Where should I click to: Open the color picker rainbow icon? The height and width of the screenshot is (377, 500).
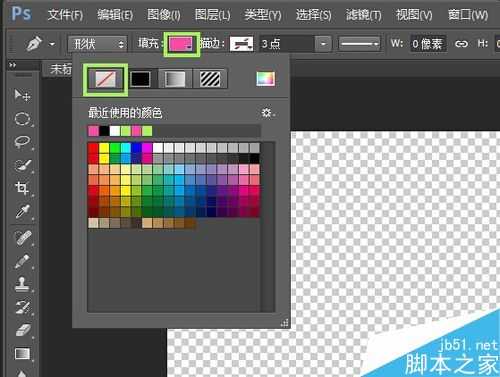pyautogui.click(x=266, y=79)
